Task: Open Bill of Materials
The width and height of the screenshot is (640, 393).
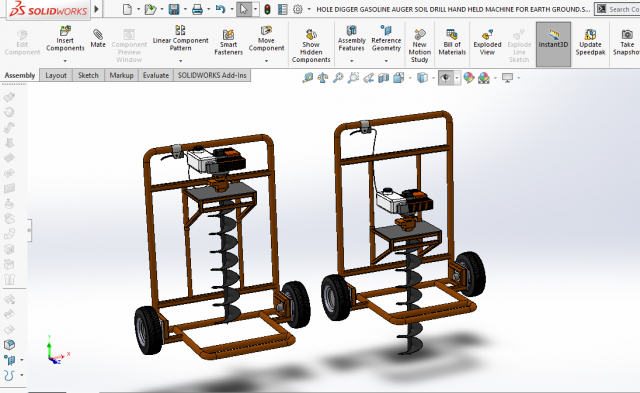Action: point(452,42)
